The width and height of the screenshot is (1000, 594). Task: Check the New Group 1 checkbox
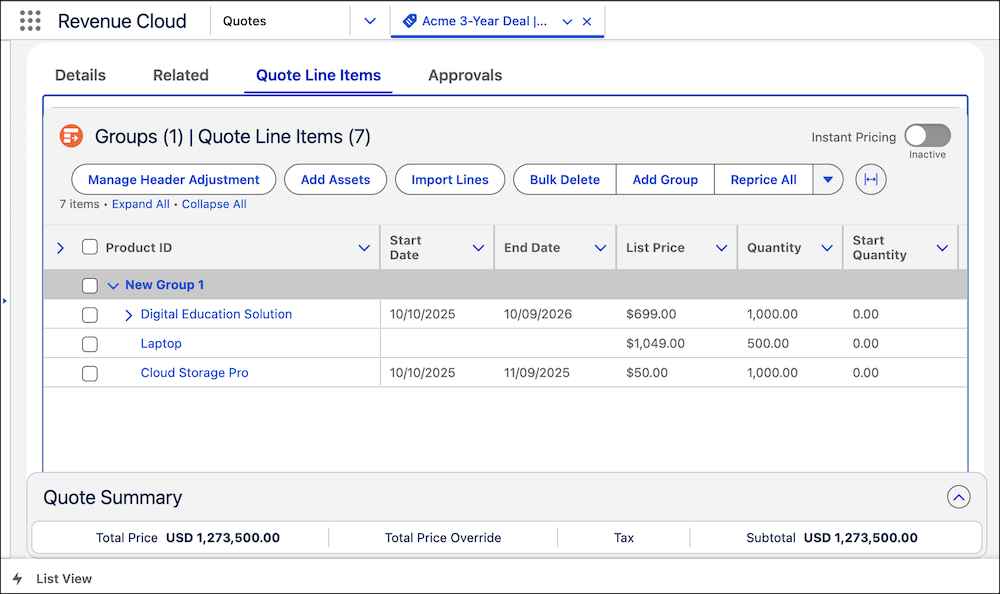coord(90,285)
